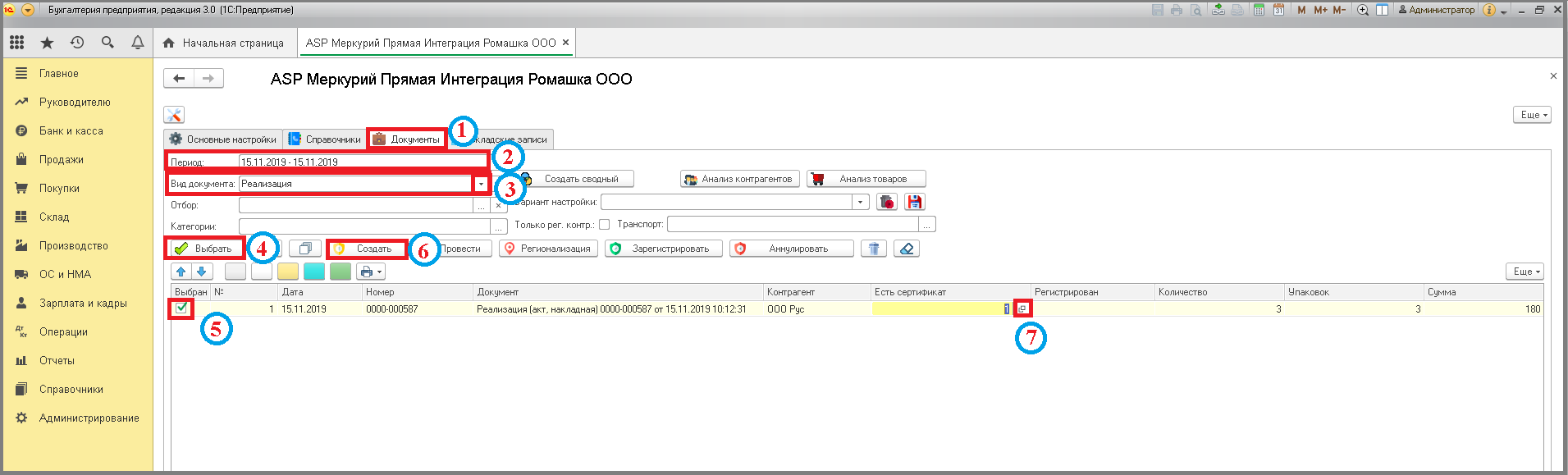Open the 'Вариант настройки' dropdown arrow
This screenshot has height=475, width=1568.
click(x=860, y=202)
